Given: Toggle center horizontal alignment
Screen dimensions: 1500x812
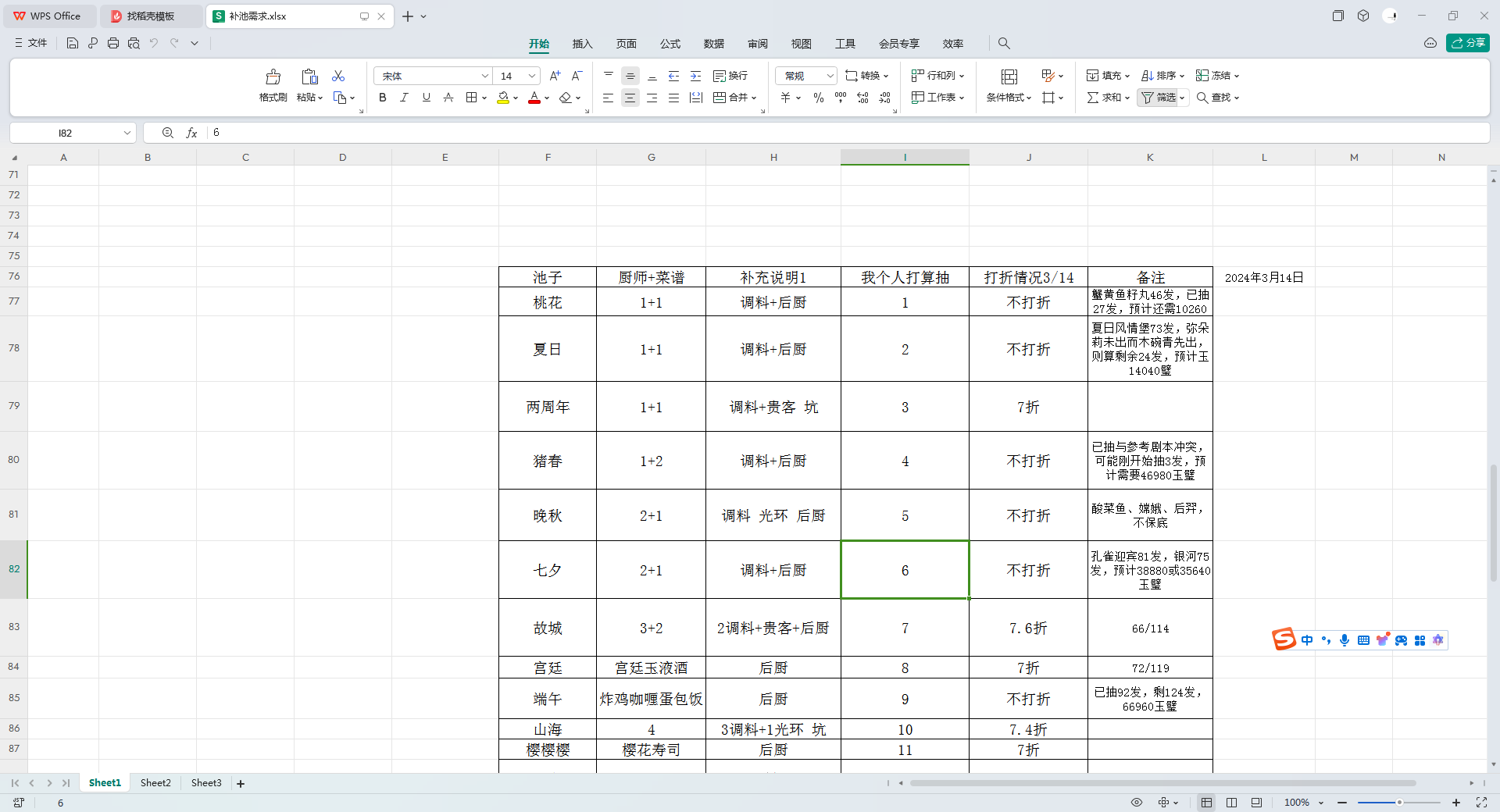Looking at the screenshot, I should (x=630, y=98).
